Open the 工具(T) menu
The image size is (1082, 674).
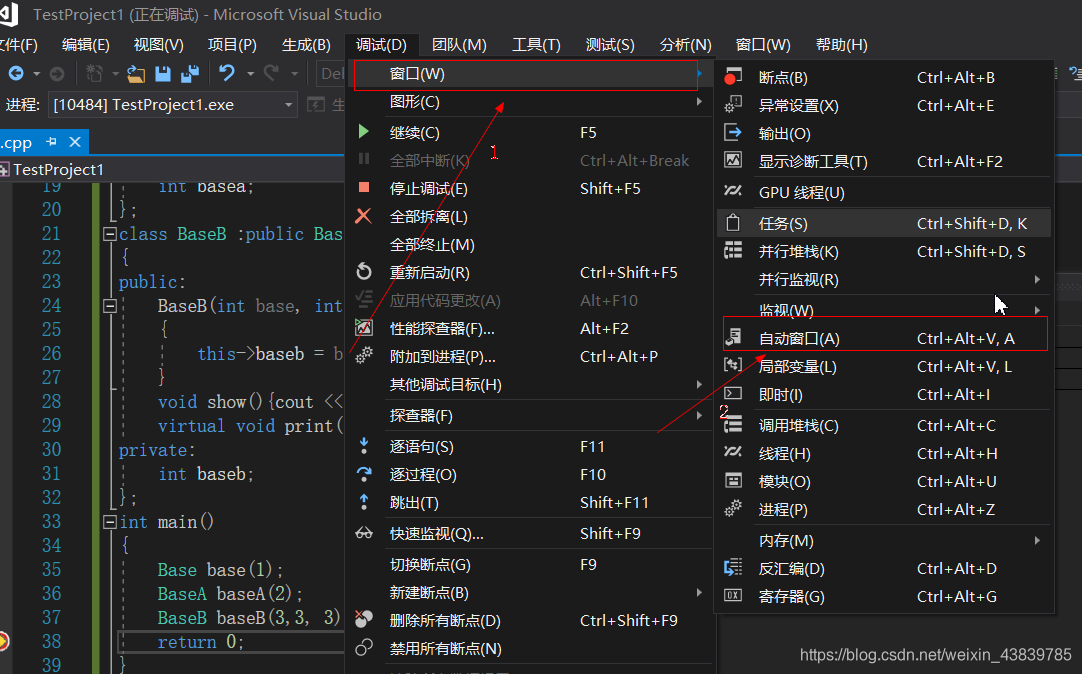click(x=536, y=45)
